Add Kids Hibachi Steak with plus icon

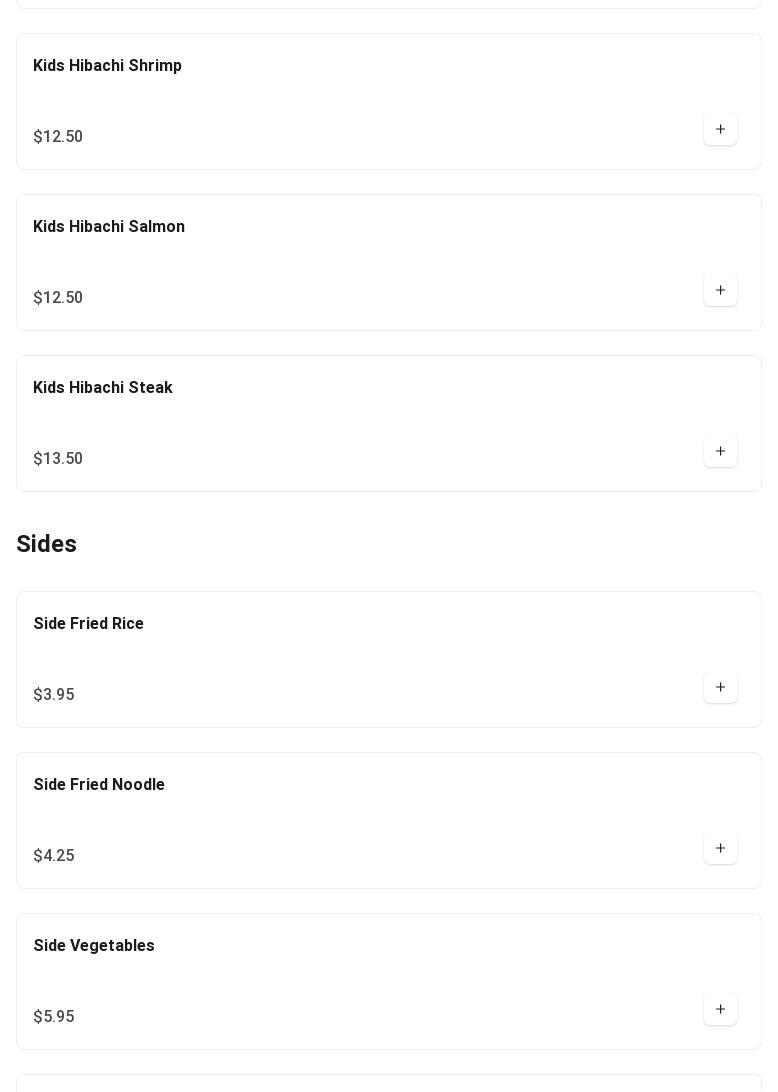720,452
